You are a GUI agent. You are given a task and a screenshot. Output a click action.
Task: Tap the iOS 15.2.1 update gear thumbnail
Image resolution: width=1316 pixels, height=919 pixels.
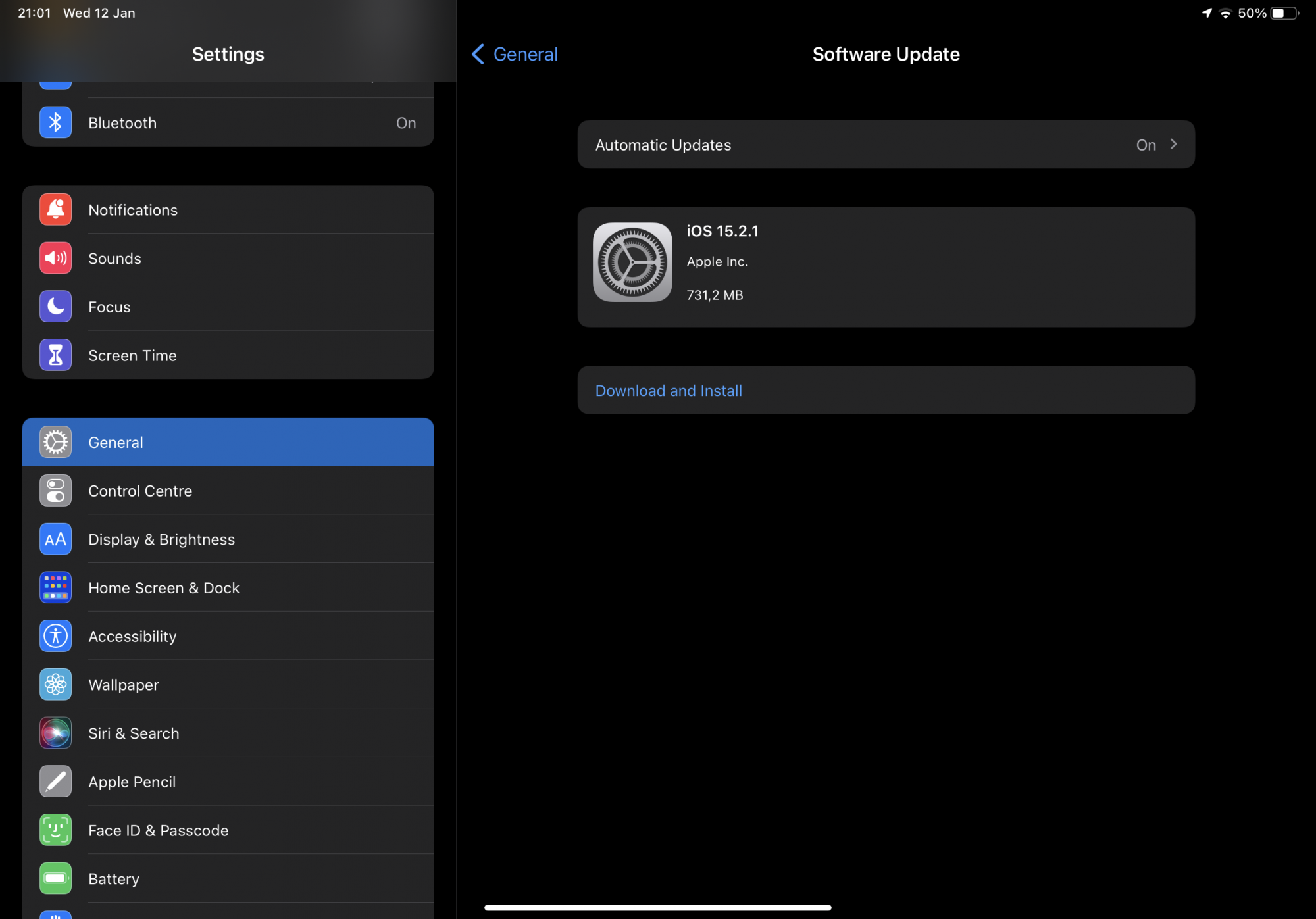coord(632,262)
